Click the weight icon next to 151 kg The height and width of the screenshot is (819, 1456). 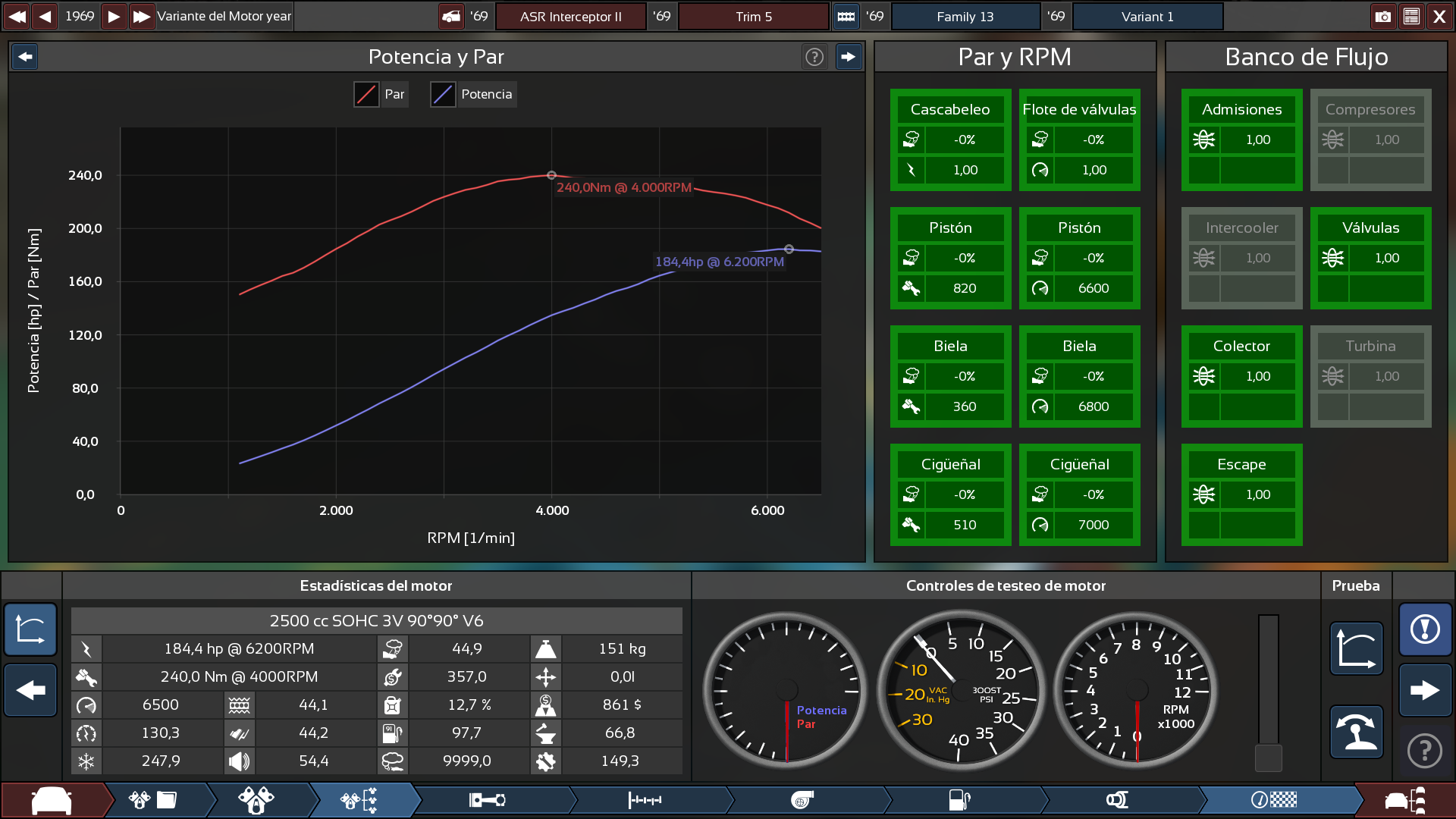point(545,649)
